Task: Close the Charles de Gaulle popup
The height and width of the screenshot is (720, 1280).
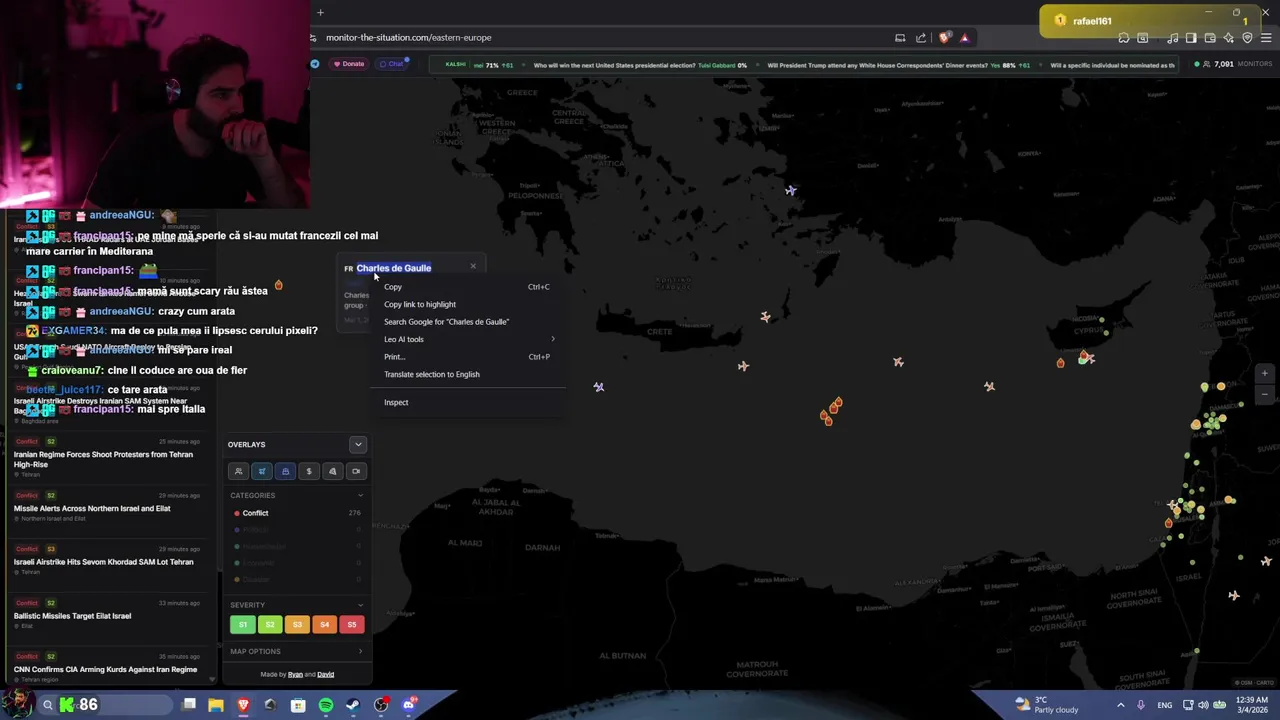Action: coord(473,266)
